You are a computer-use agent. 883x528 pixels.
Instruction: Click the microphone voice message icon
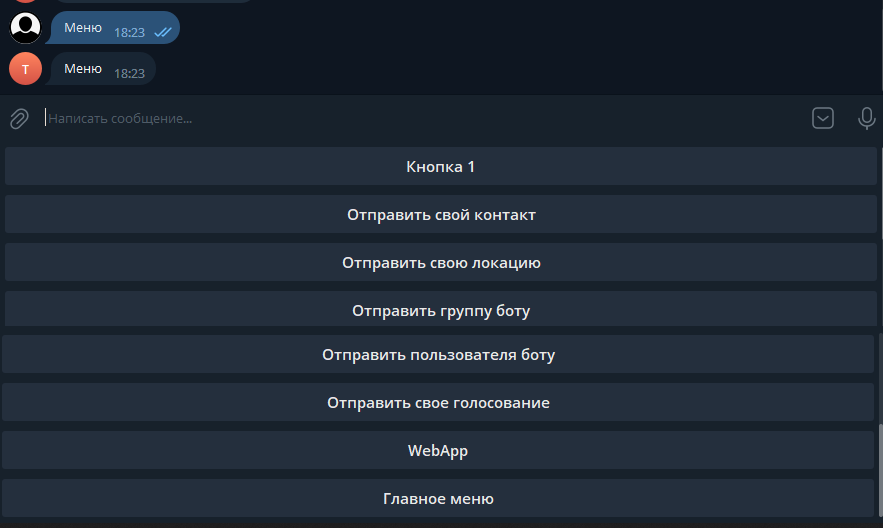(866, 118)
